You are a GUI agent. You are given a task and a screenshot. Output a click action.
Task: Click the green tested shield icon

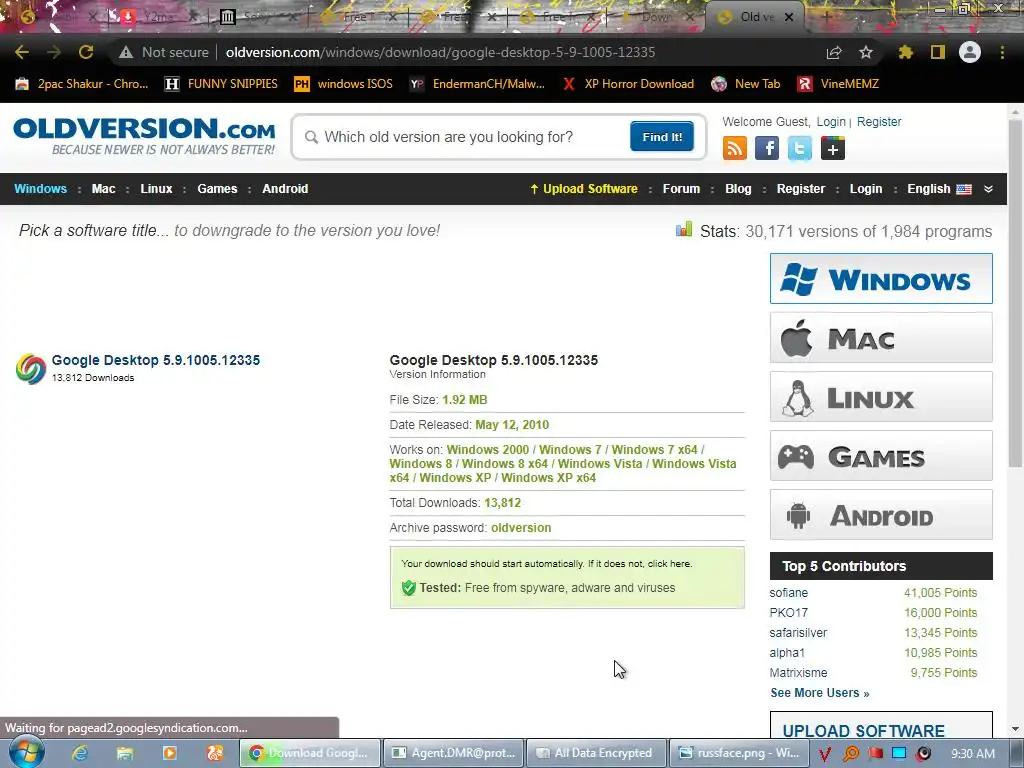tap(409, 588)
